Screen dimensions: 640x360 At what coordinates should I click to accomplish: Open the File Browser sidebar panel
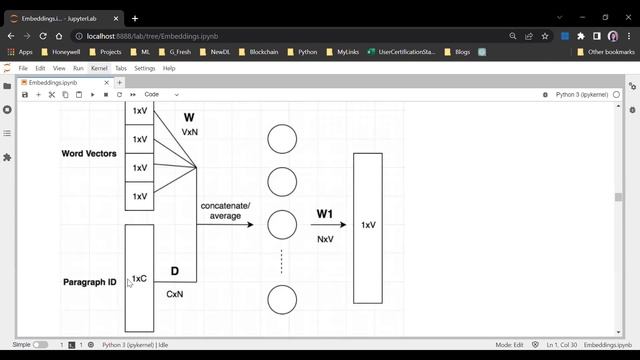pyautogui.click(x=7, y=86)
